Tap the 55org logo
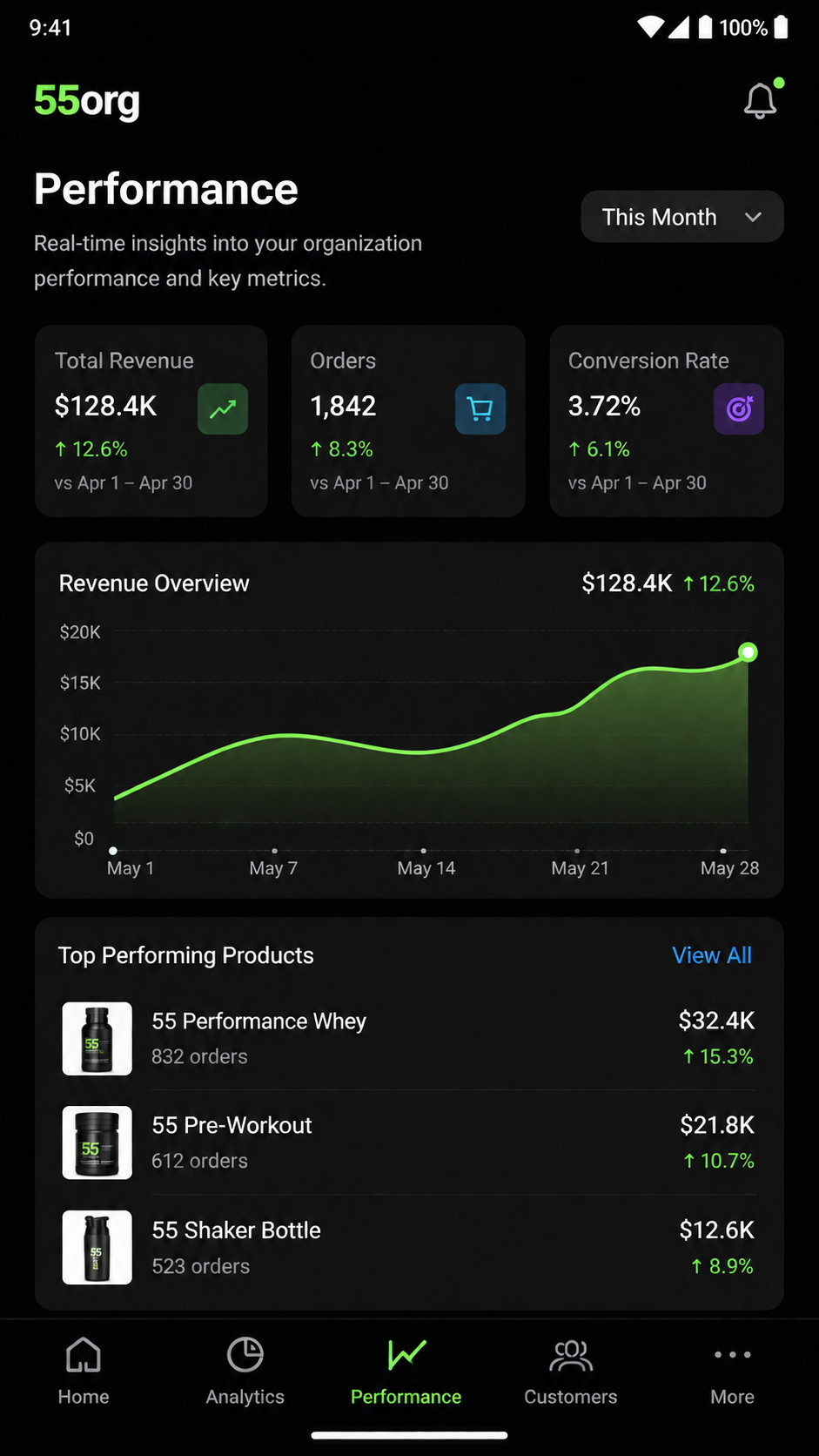The image size is (819, 1456). pyautogui.click(x=87, y=100)
